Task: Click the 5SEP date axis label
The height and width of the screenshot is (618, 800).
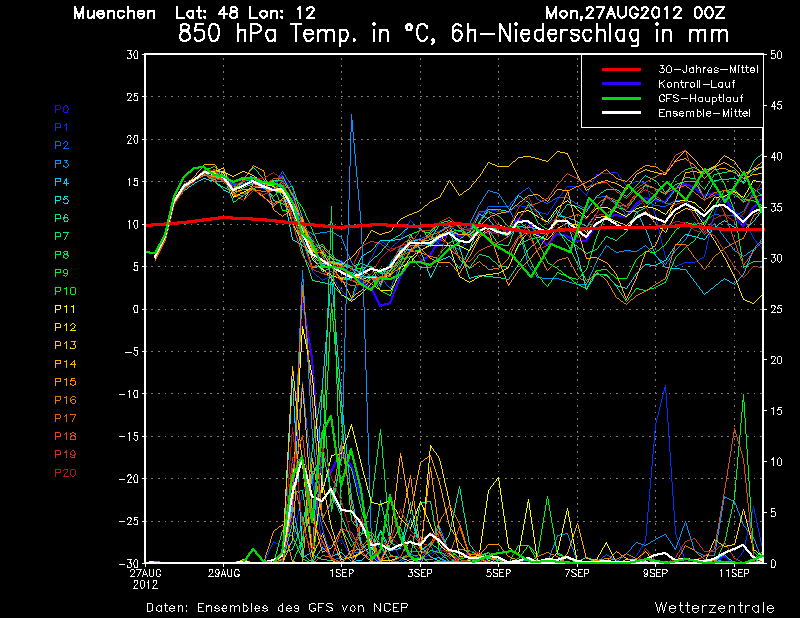Action: [498, 574]
